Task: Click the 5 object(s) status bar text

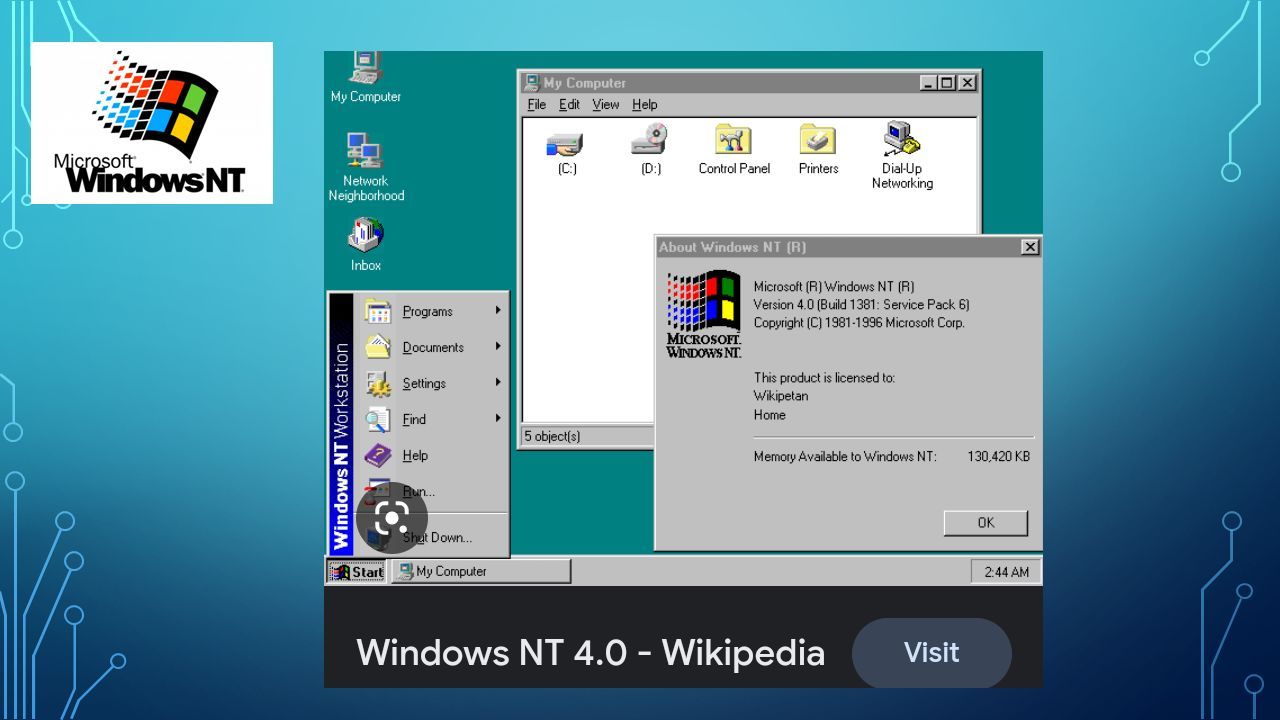Action: 552,436
